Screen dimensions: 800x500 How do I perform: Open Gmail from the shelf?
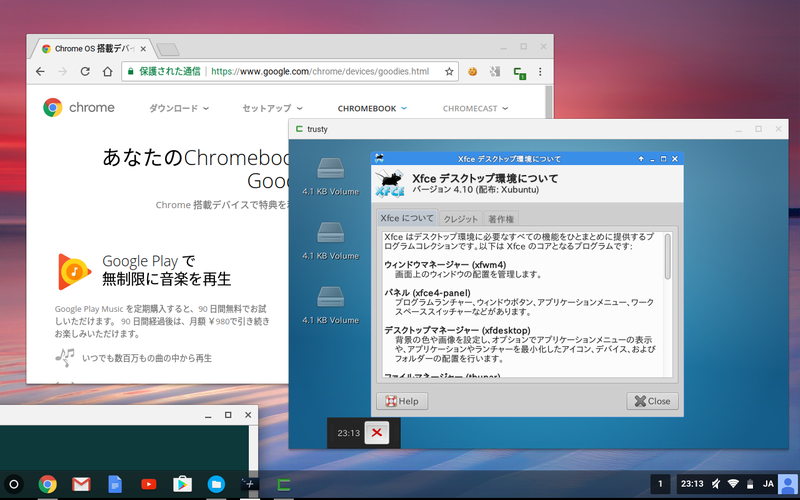pyautogui.click(x=81, y=484)
